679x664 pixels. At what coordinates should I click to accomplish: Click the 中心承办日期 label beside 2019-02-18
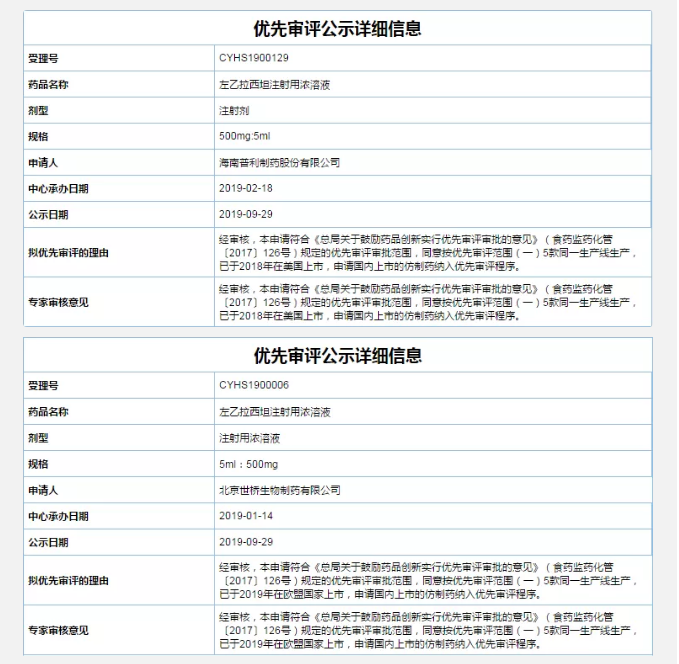[x=58, y=188]
